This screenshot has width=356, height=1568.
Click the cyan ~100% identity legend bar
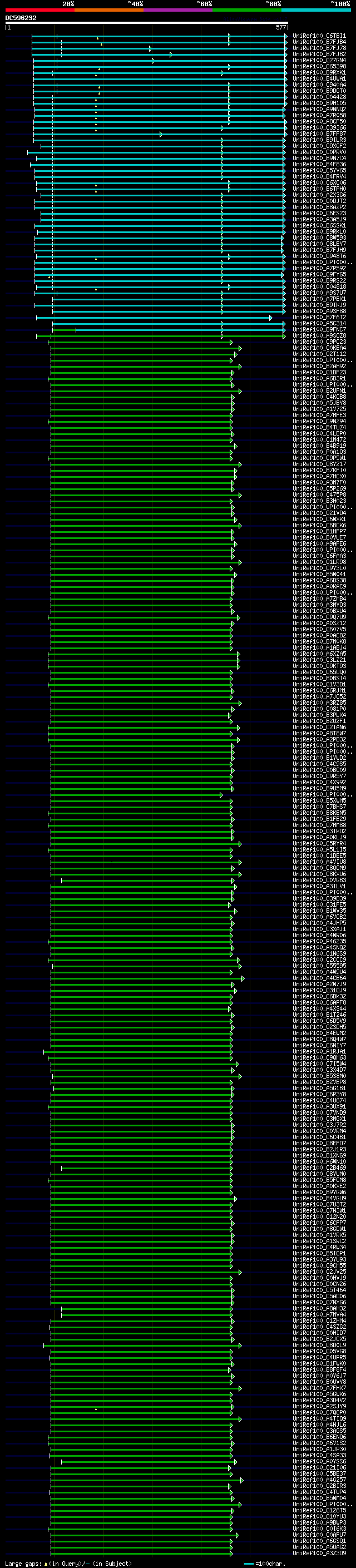pos(316,10)
